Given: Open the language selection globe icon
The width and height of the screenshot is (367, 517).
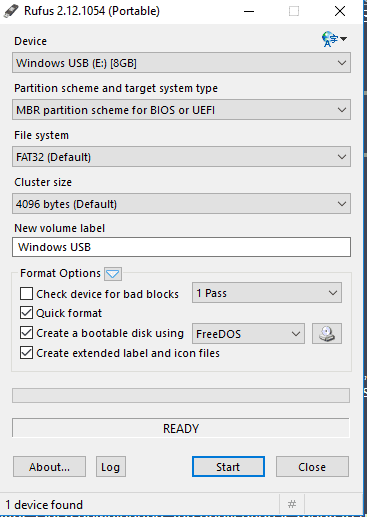Looking at the screenshot, I should tap(334, 39).
